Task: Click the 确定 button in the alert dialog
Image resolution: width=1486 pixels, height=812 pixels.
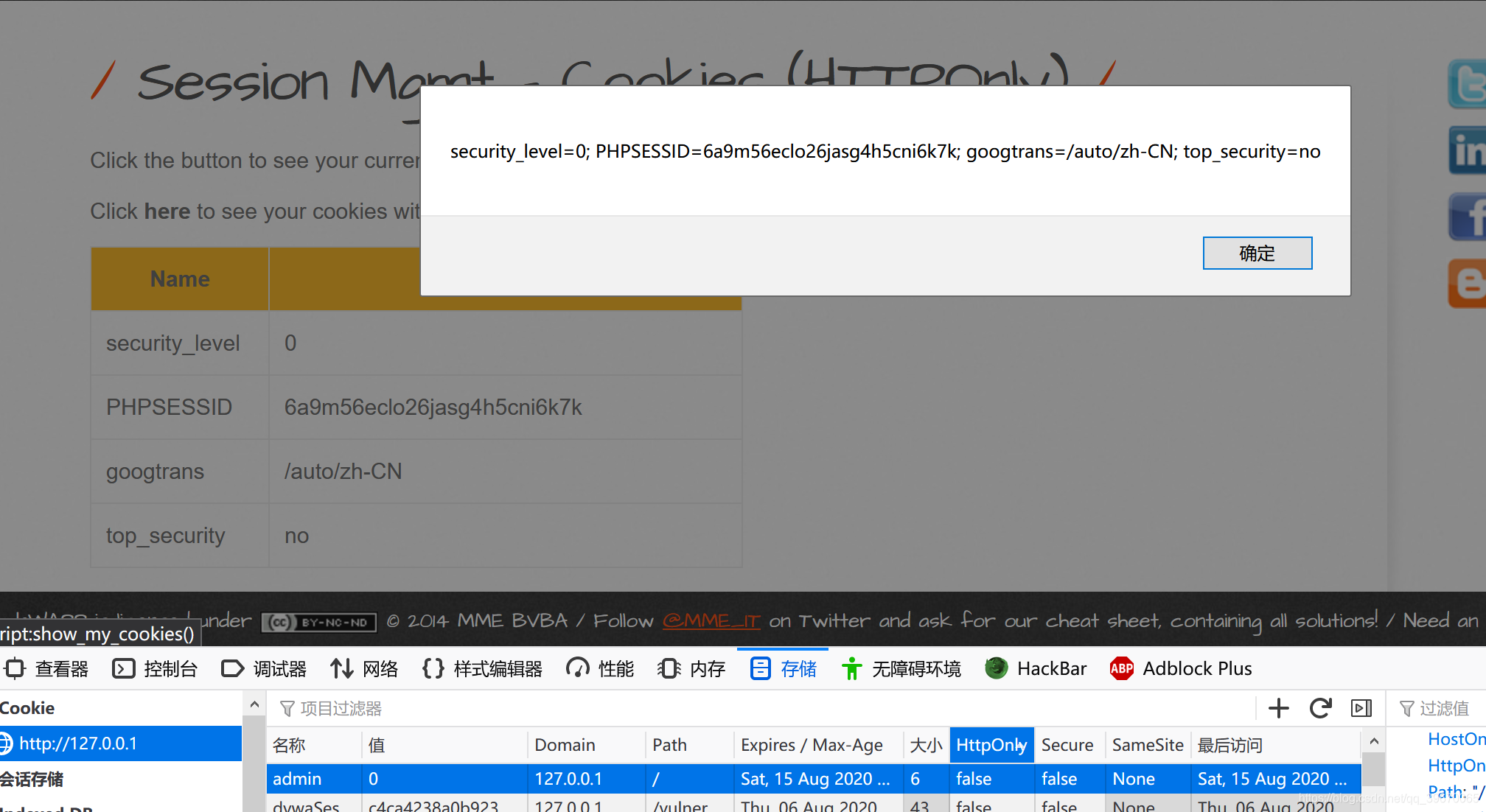Action: coord(1257,253)
